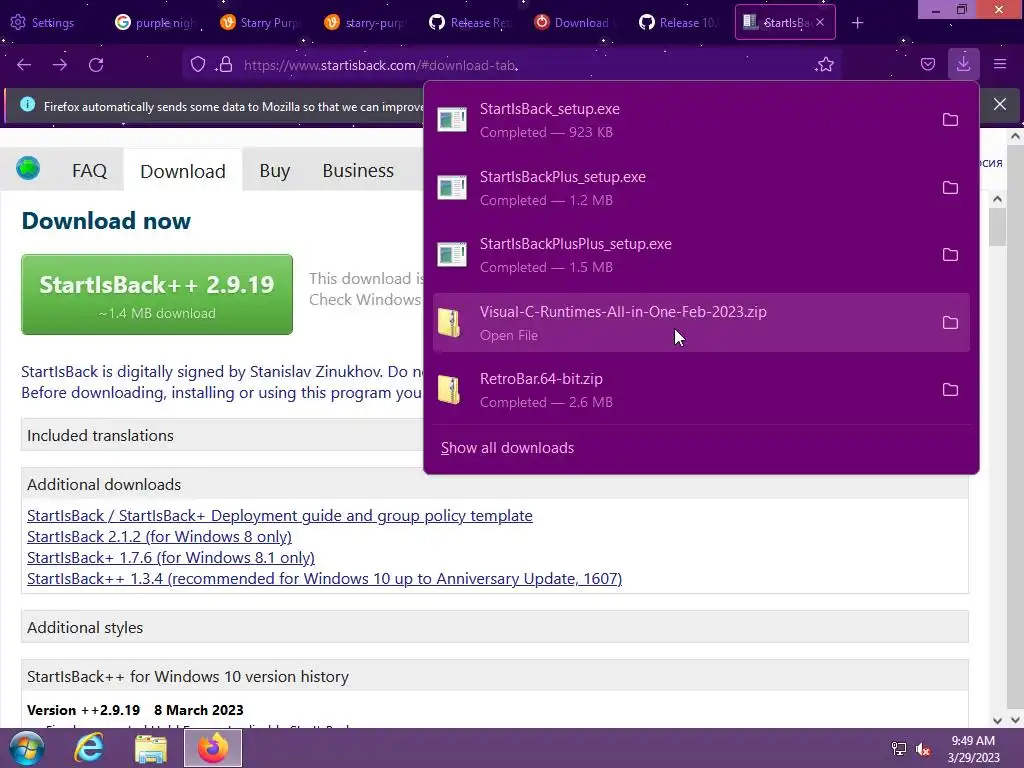
Task: Open Windows Explorer from the taskbar
Action: click(x=151, y=748)
